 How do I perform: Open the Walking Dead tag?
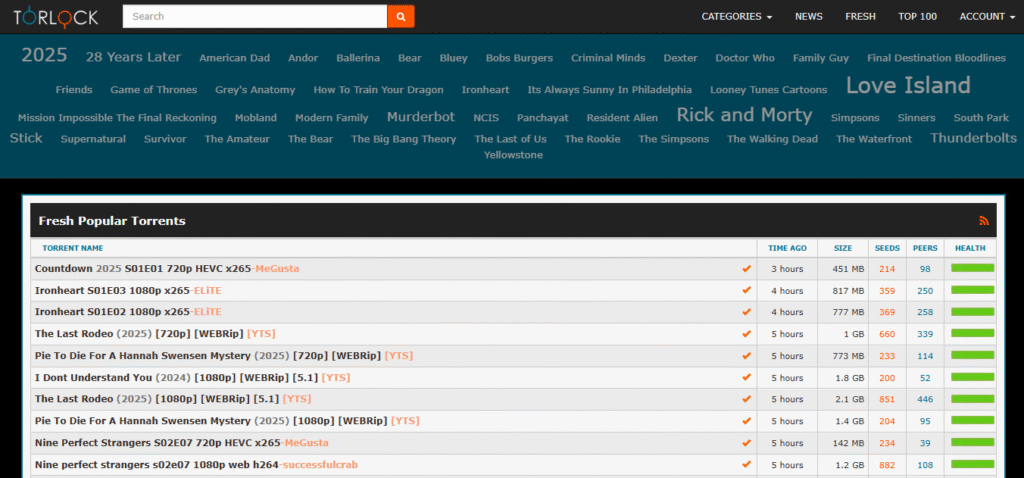pyautogui.click(x=773, y=139)
